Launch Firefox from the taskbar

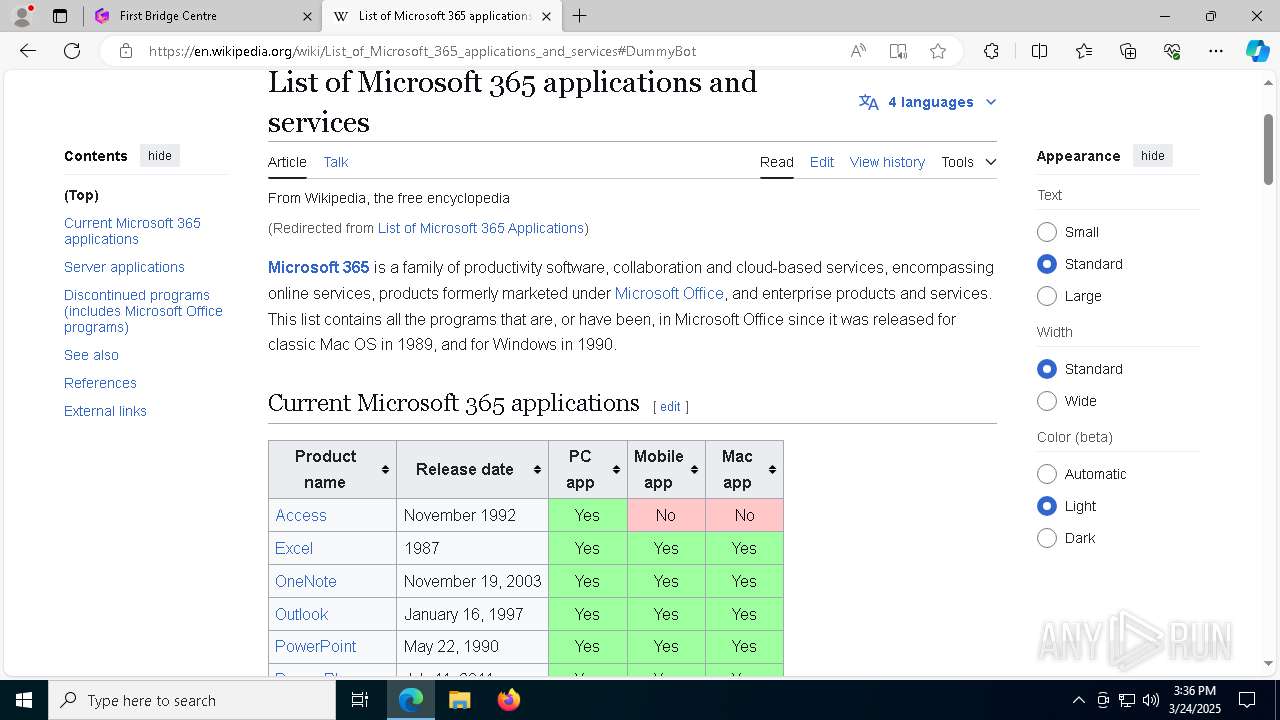coord(508,700)
